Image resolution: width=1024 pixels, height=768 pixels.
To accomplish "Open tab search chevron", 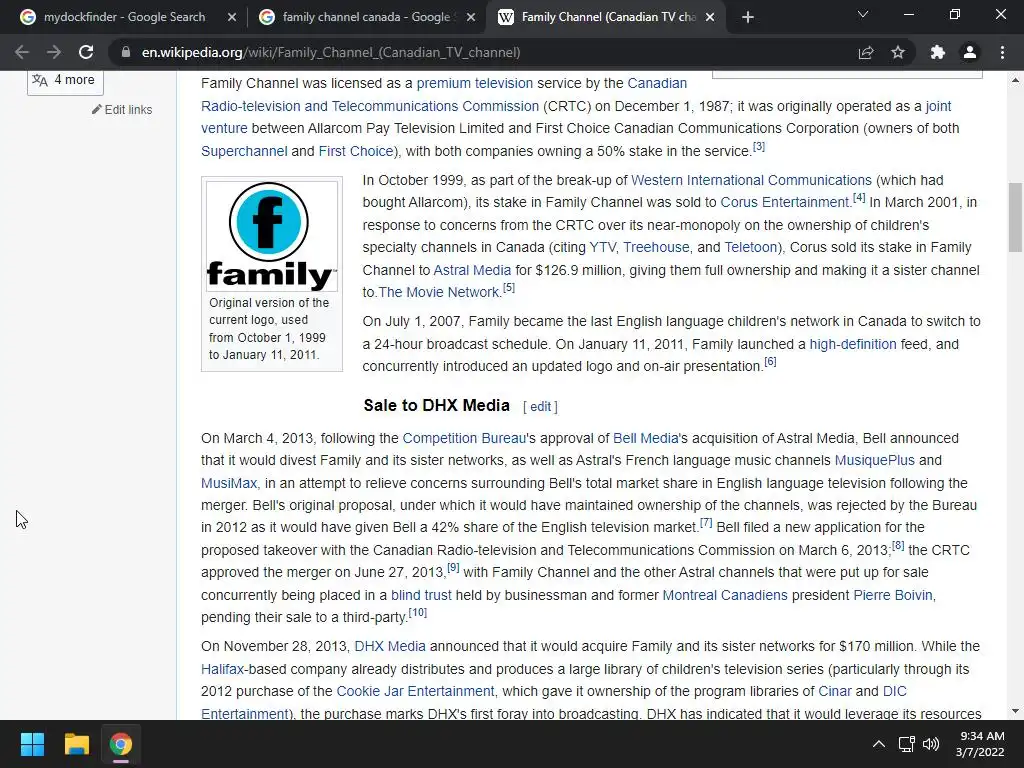I will coord(863,14).
